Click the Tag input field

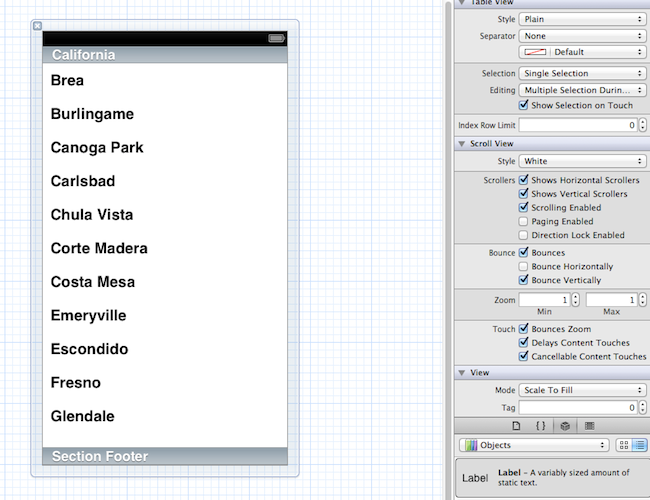[x=578, y=408]
